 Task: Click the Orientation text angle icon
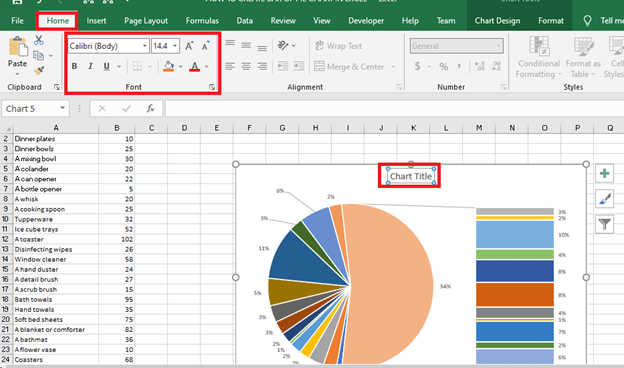[283, 45]
